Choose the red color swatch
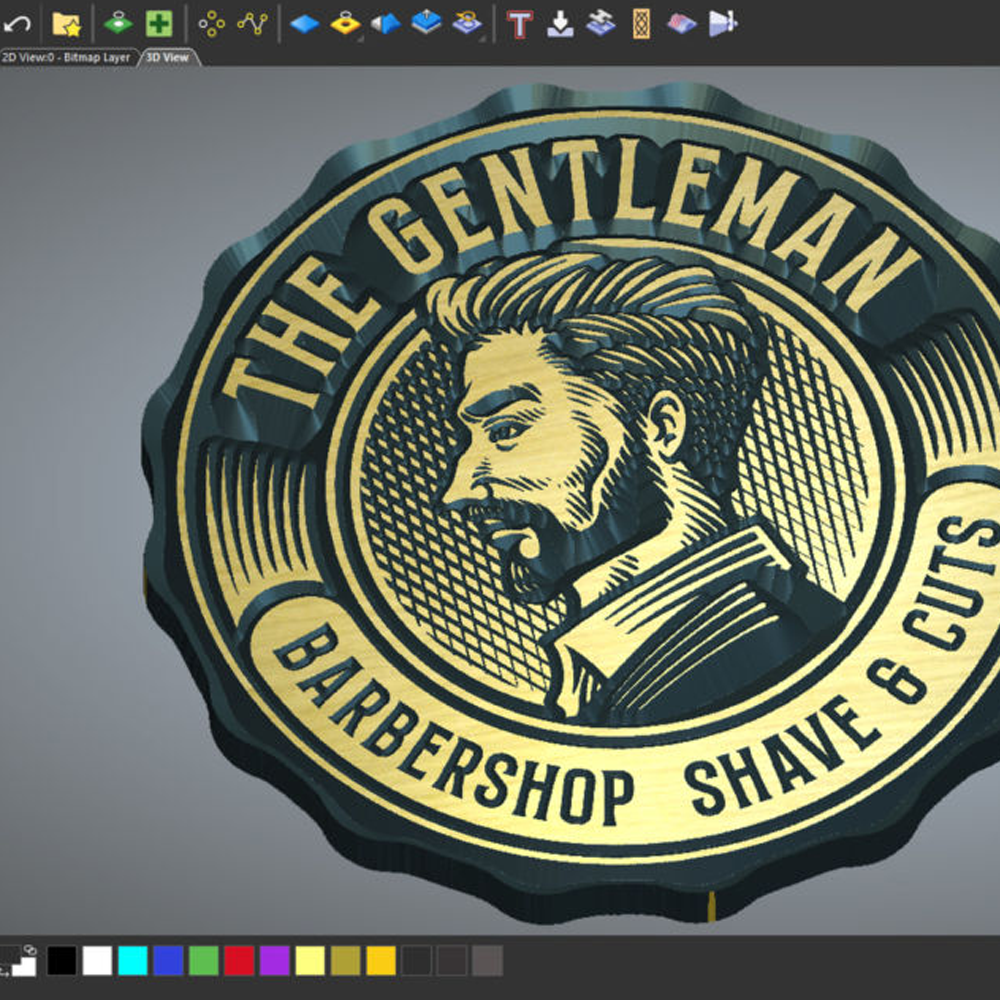This screenshot has width=1000, height=1000. [x=239, y=961]
